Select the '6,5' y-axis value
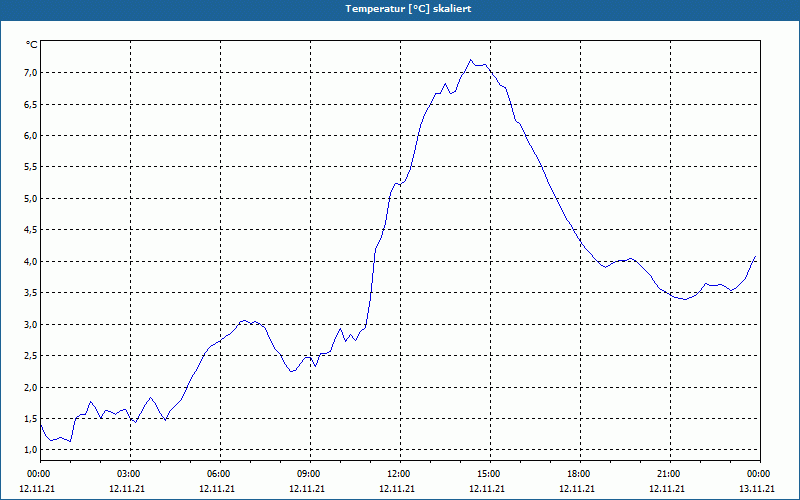Viewport: 800px width, 500px height. [31, 104]
